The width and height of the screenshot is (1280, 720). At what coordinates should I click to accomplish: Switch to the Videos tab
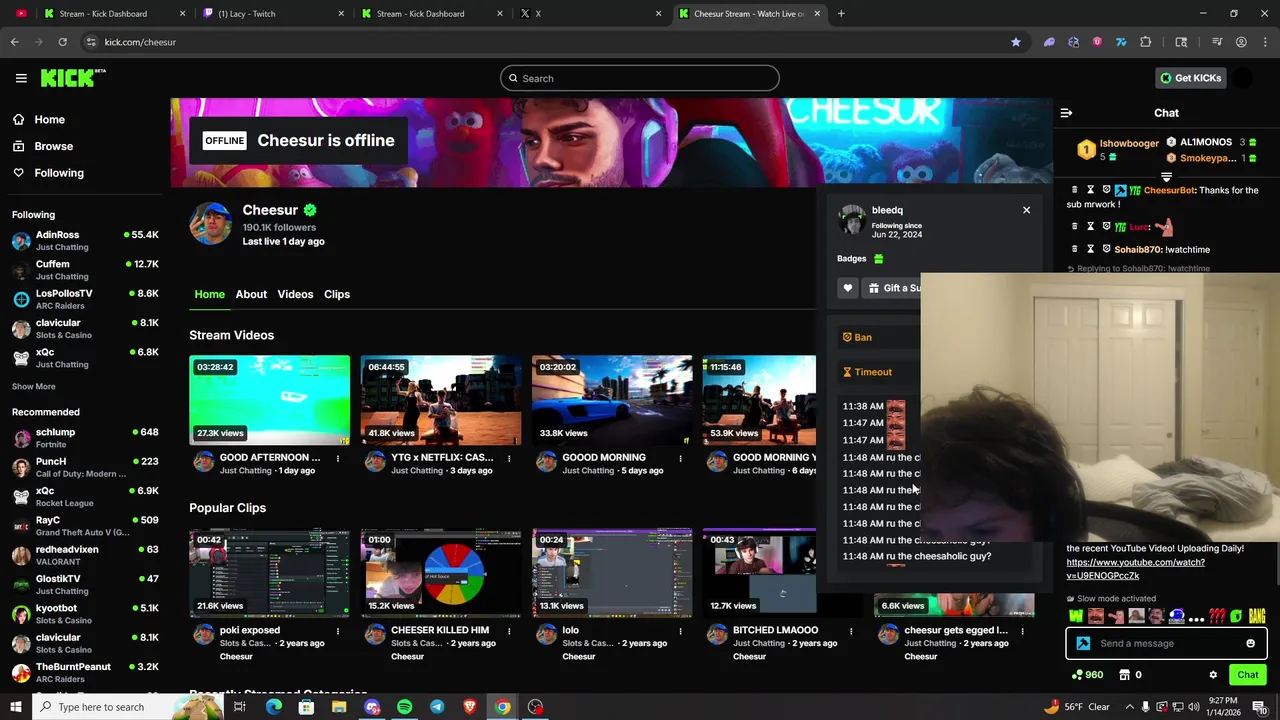click(x=295, y=294)
